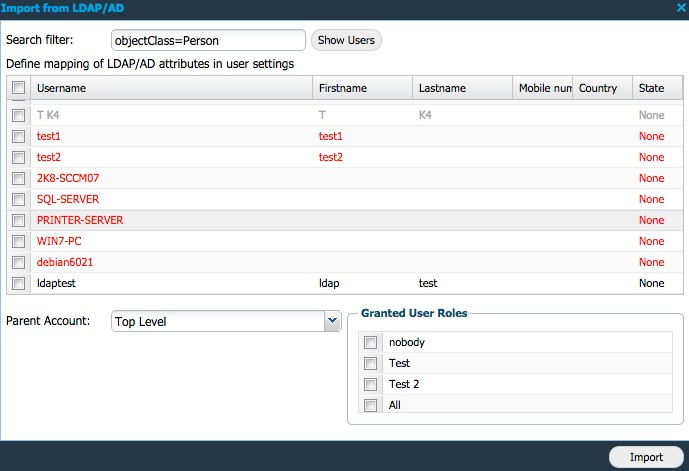Click the Search filter input field
The height and width of the screenshot is (471, 689).
click(208, 40)
